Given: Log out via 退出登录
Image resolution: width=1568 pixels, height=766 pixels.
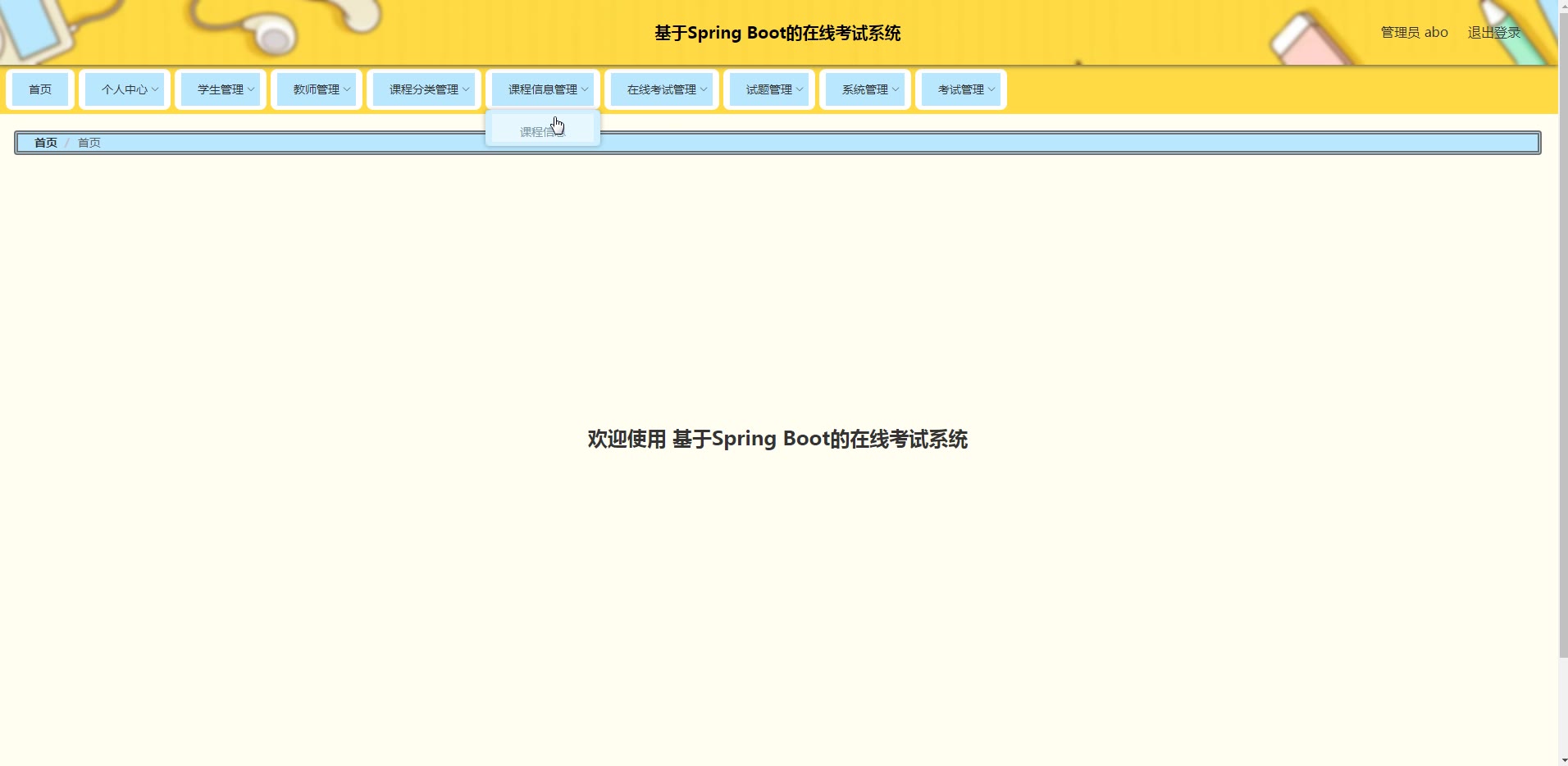Looking at the screenshot, I should coord(1494,33).
